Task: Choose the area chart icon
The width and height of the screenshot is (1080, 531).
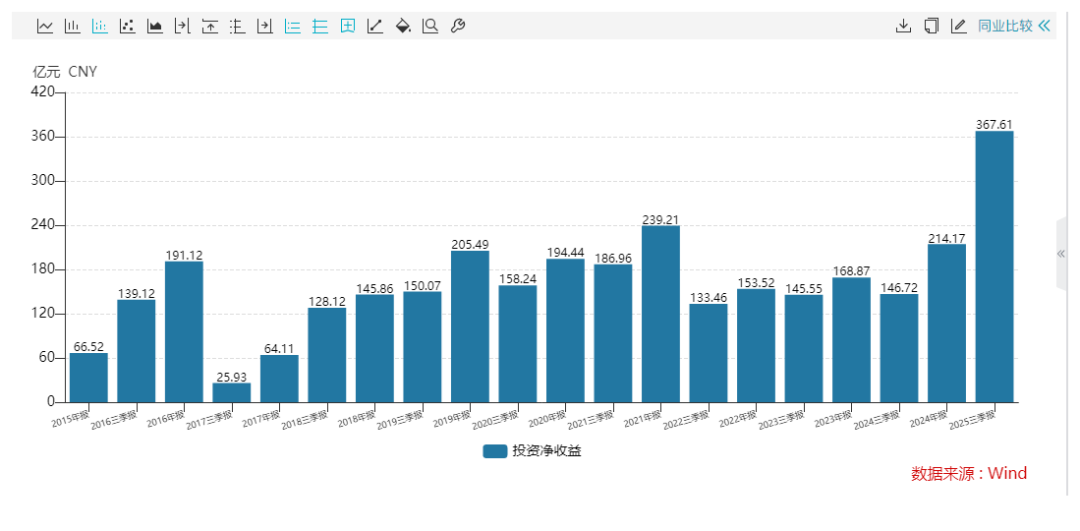Action: 155,26
